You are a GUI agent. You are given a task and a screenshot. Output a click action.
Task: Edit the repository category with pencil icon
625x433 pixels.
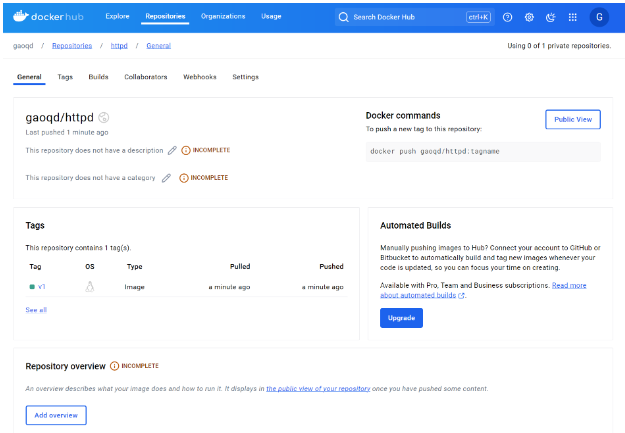pyautogui.click(x=166, y=178)
